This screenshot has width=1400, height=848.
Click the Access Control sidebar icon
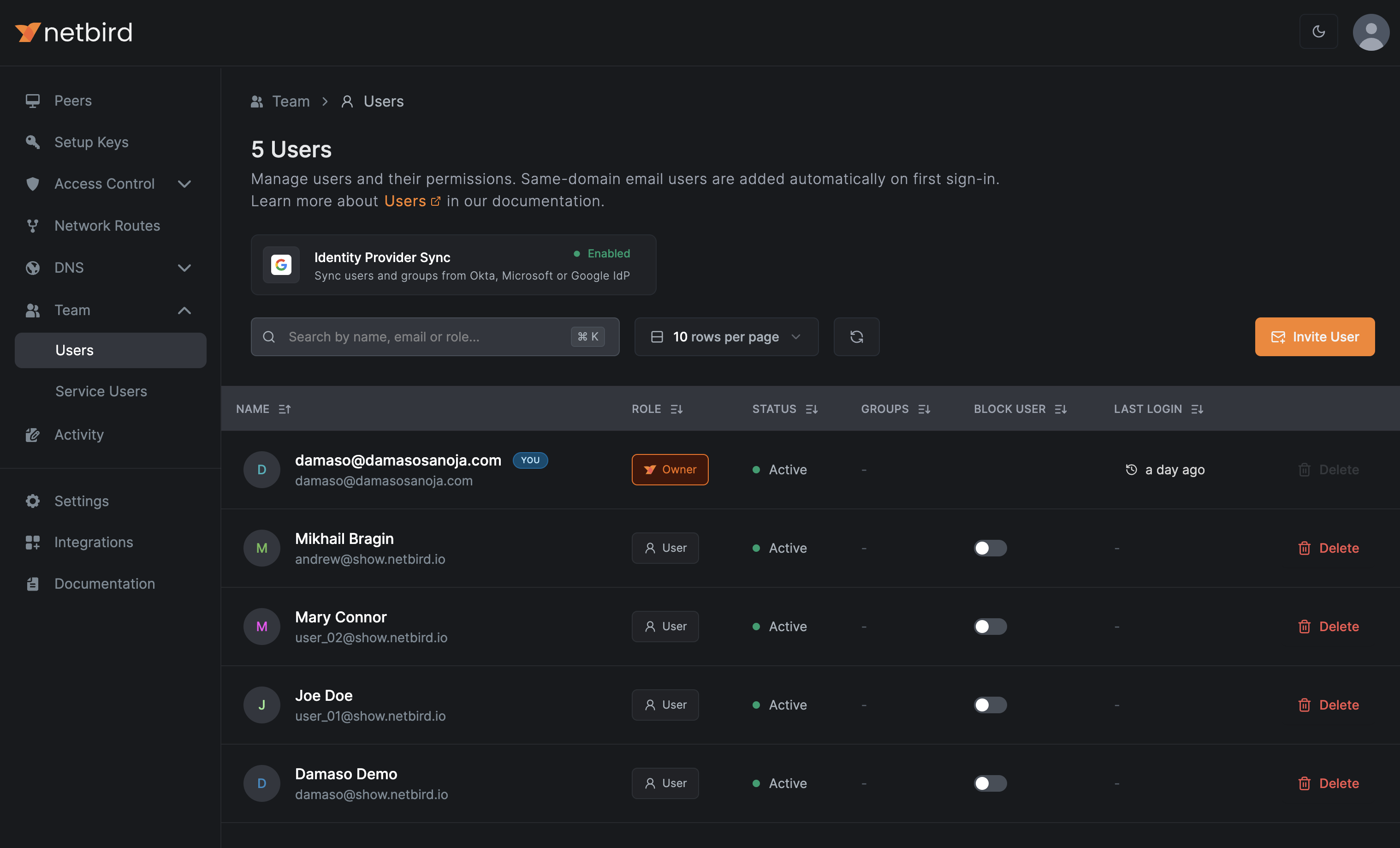32,183
